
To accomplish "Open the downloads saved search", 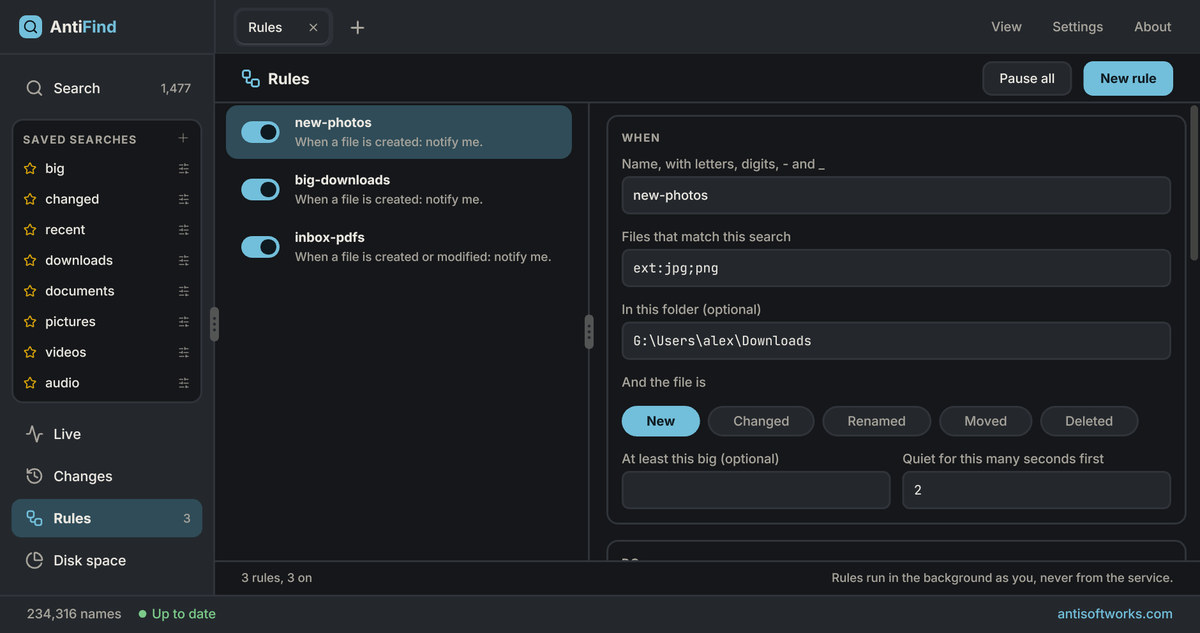I will 79,260.
